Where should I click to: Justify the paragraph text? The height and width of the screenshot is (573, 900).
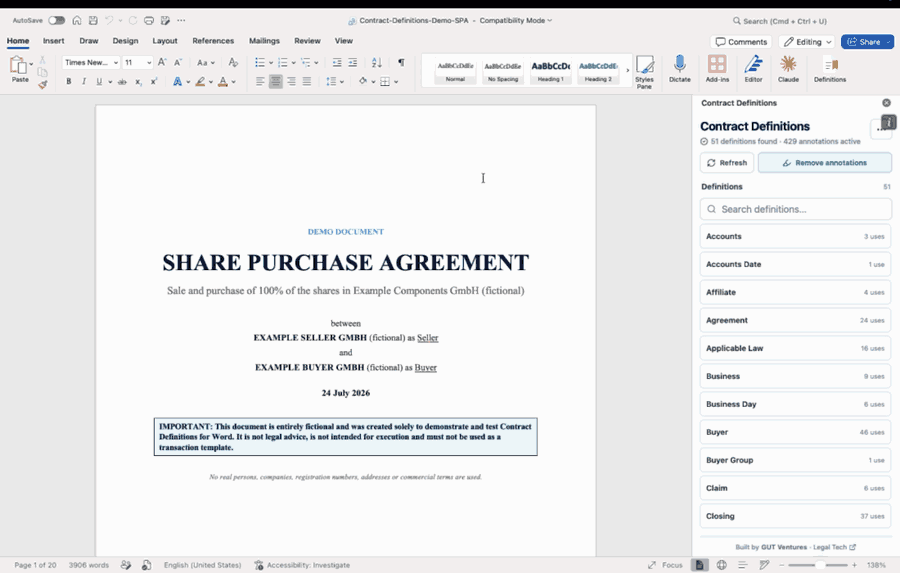point(307,82)
